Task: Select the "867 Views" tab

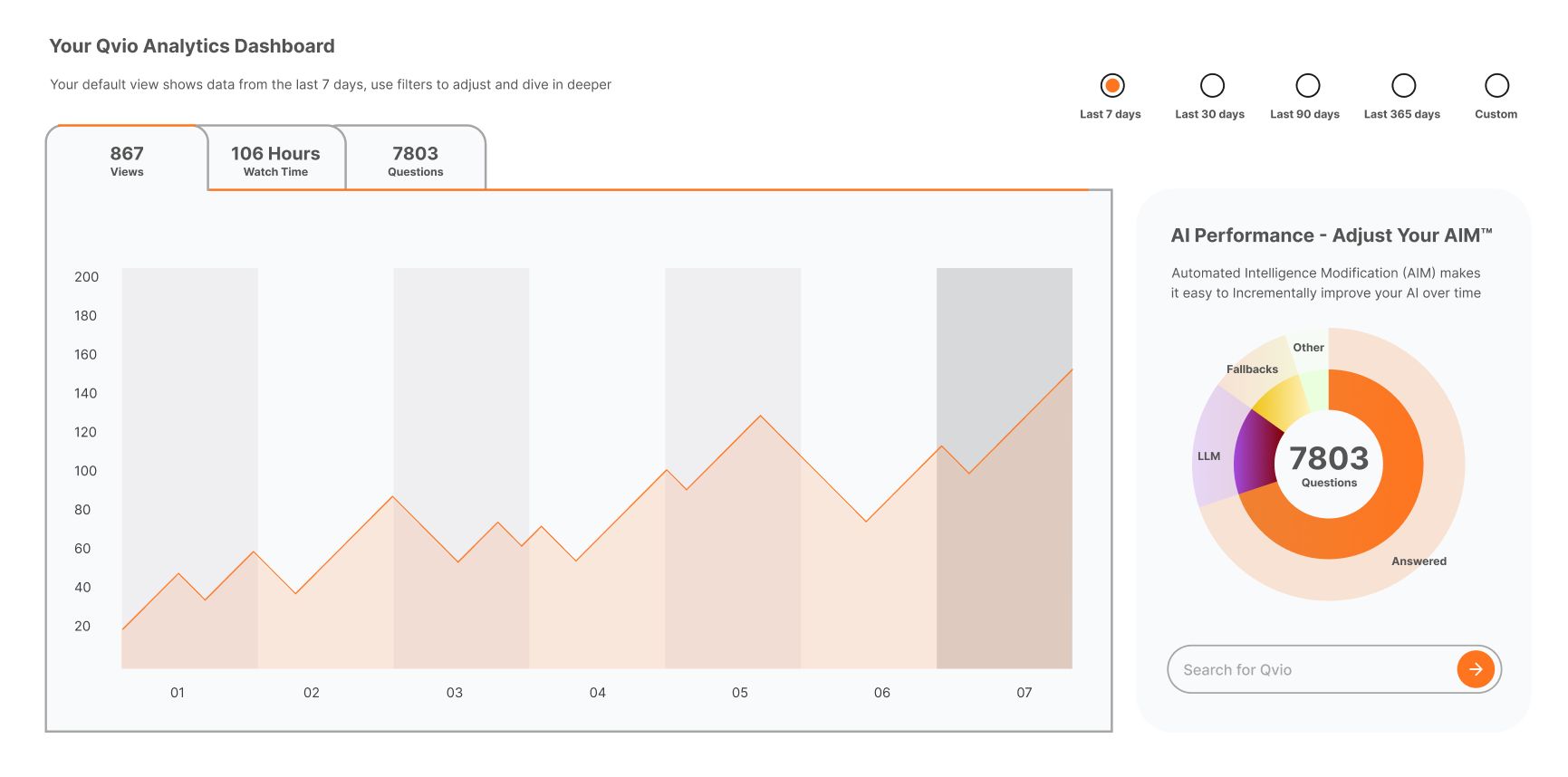Action: [126, 158]
